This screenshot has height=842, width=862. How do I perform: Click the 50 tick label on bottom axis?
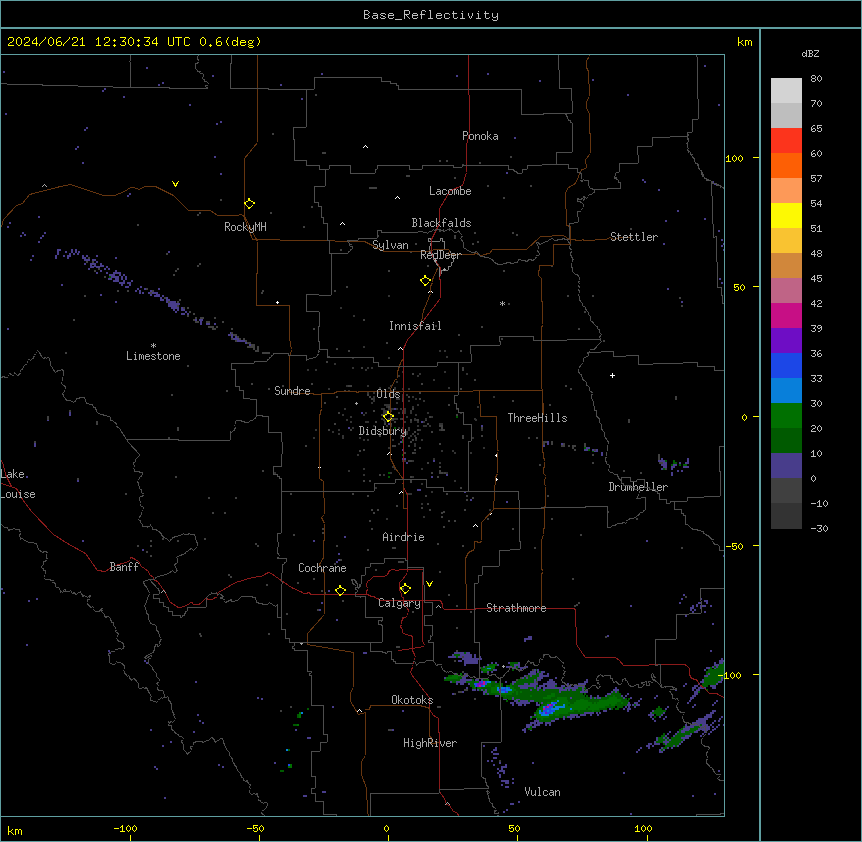pyautogui.click(x=514, y=828)
